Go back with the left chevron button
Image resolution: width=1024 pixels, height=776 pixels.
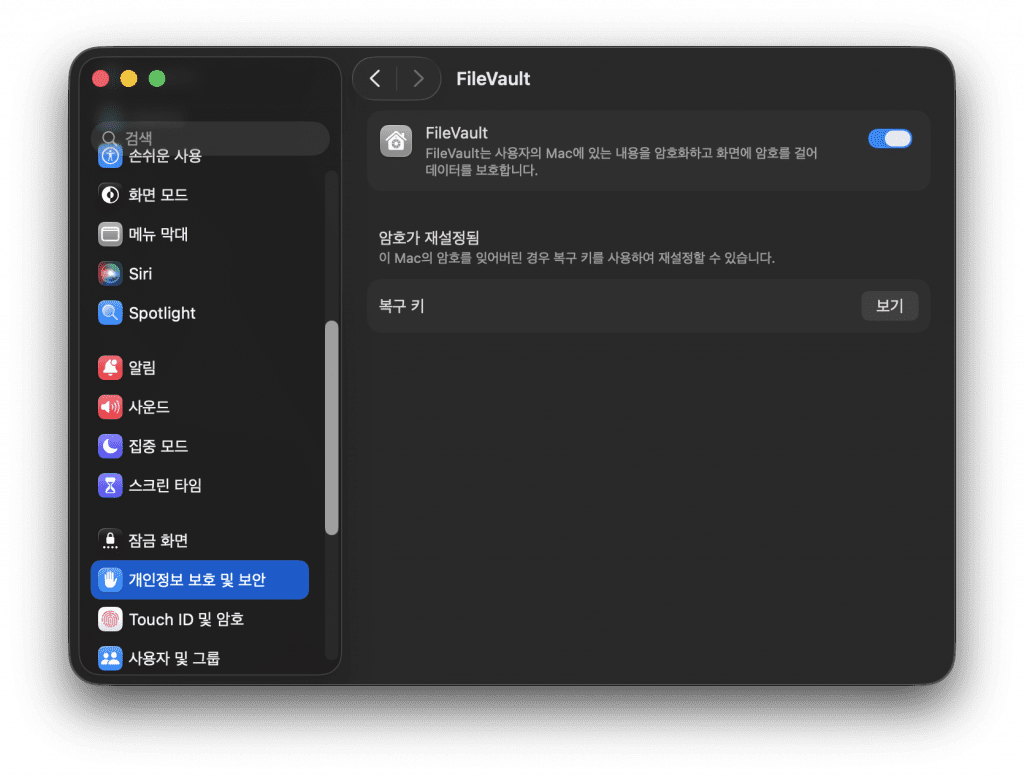click(x=375, y=79)
